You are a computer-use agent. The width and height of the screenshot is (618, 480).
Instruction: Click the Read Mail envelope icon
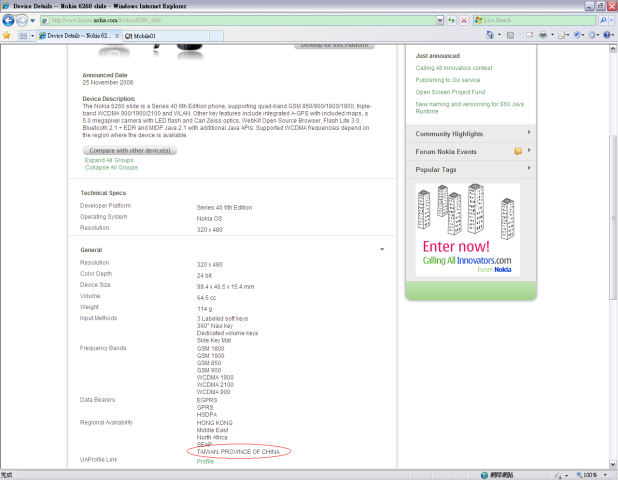[x=530, y=35]
